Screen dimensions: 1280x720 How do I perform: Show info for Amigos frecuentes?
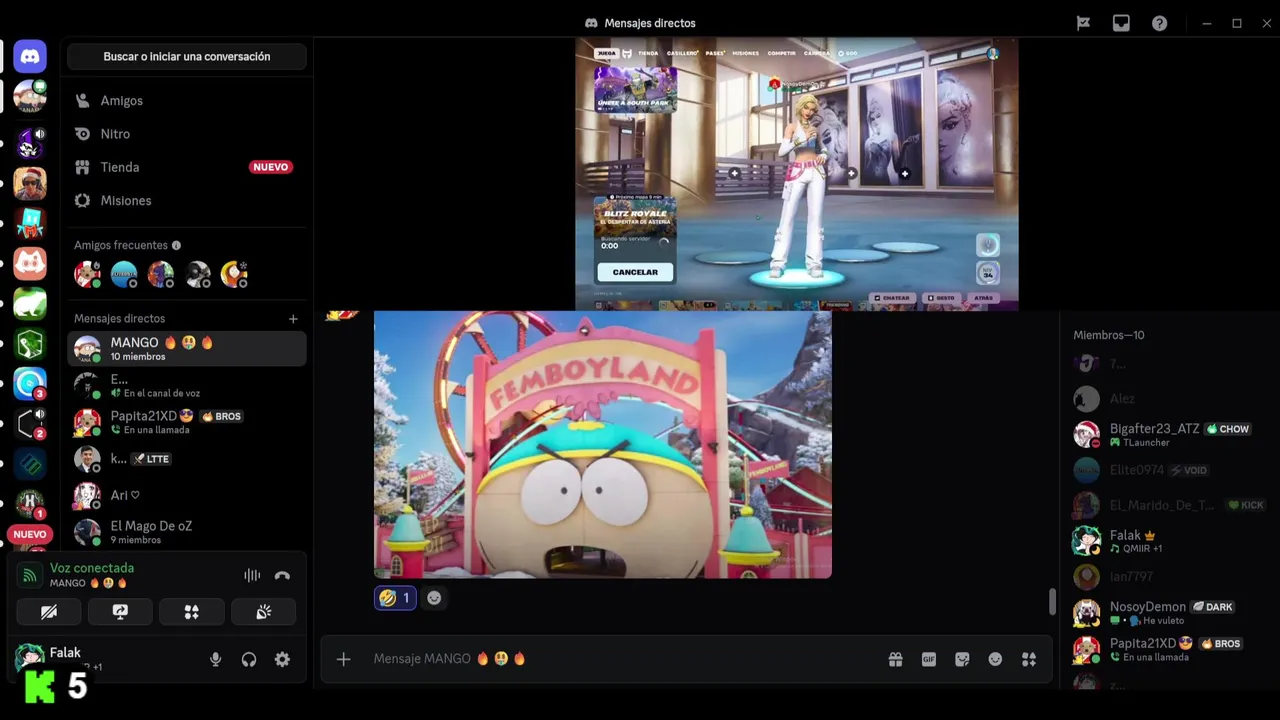tap(176, 245)
